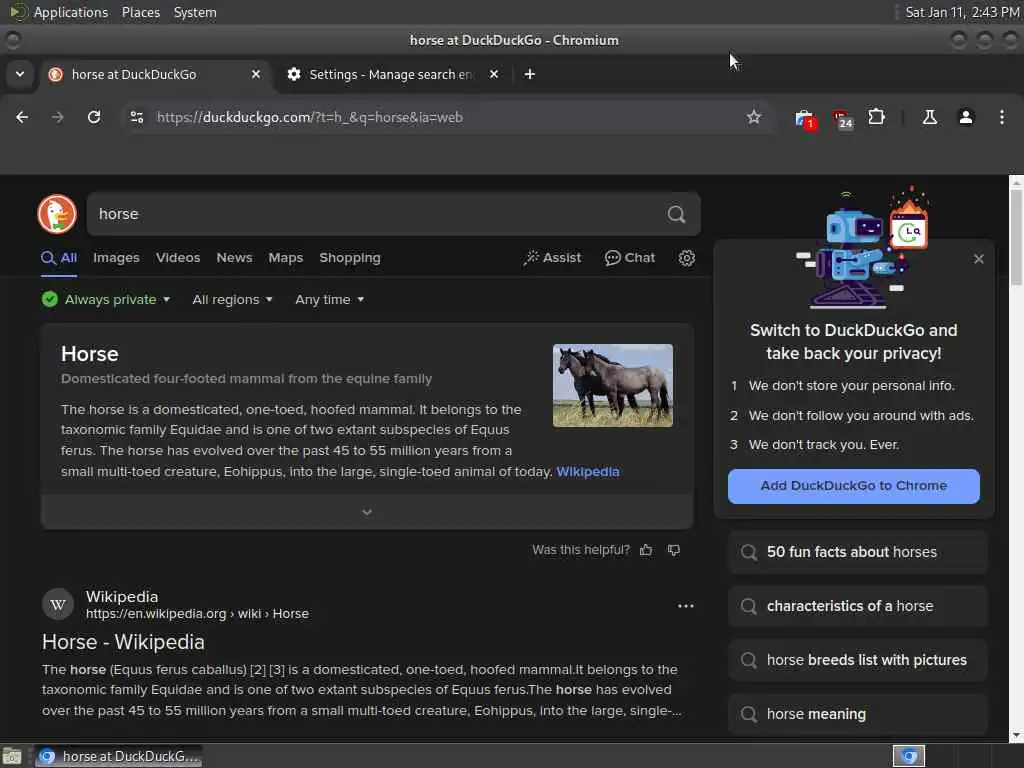1024x768 pixels.
Task: Open DuckDuckGo search settings gear
Action: click(686, 258)
